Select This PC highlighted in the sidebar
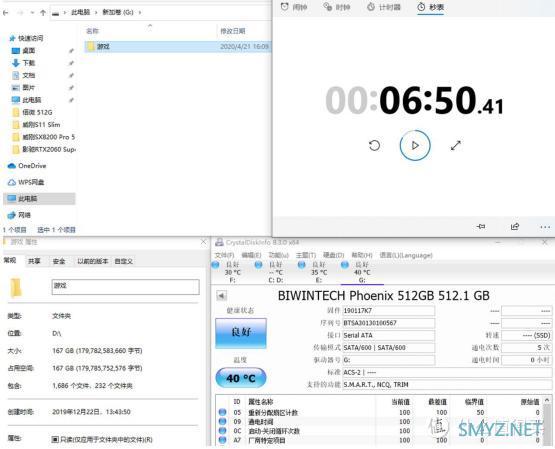 39,198
